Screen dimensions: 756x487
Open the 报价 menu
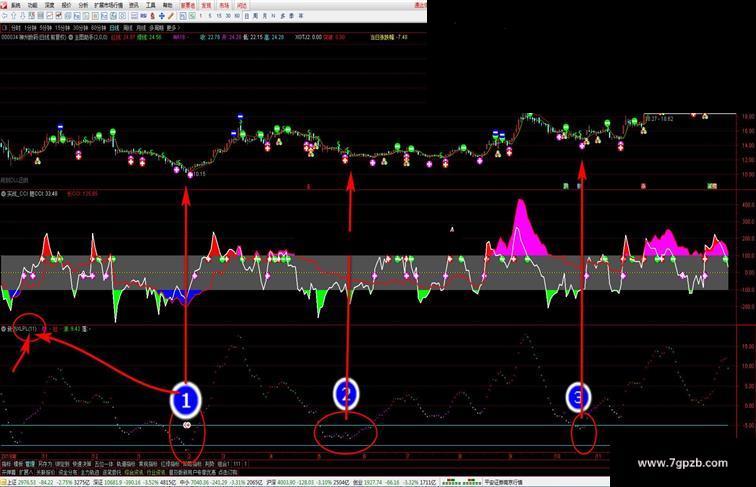67,5
